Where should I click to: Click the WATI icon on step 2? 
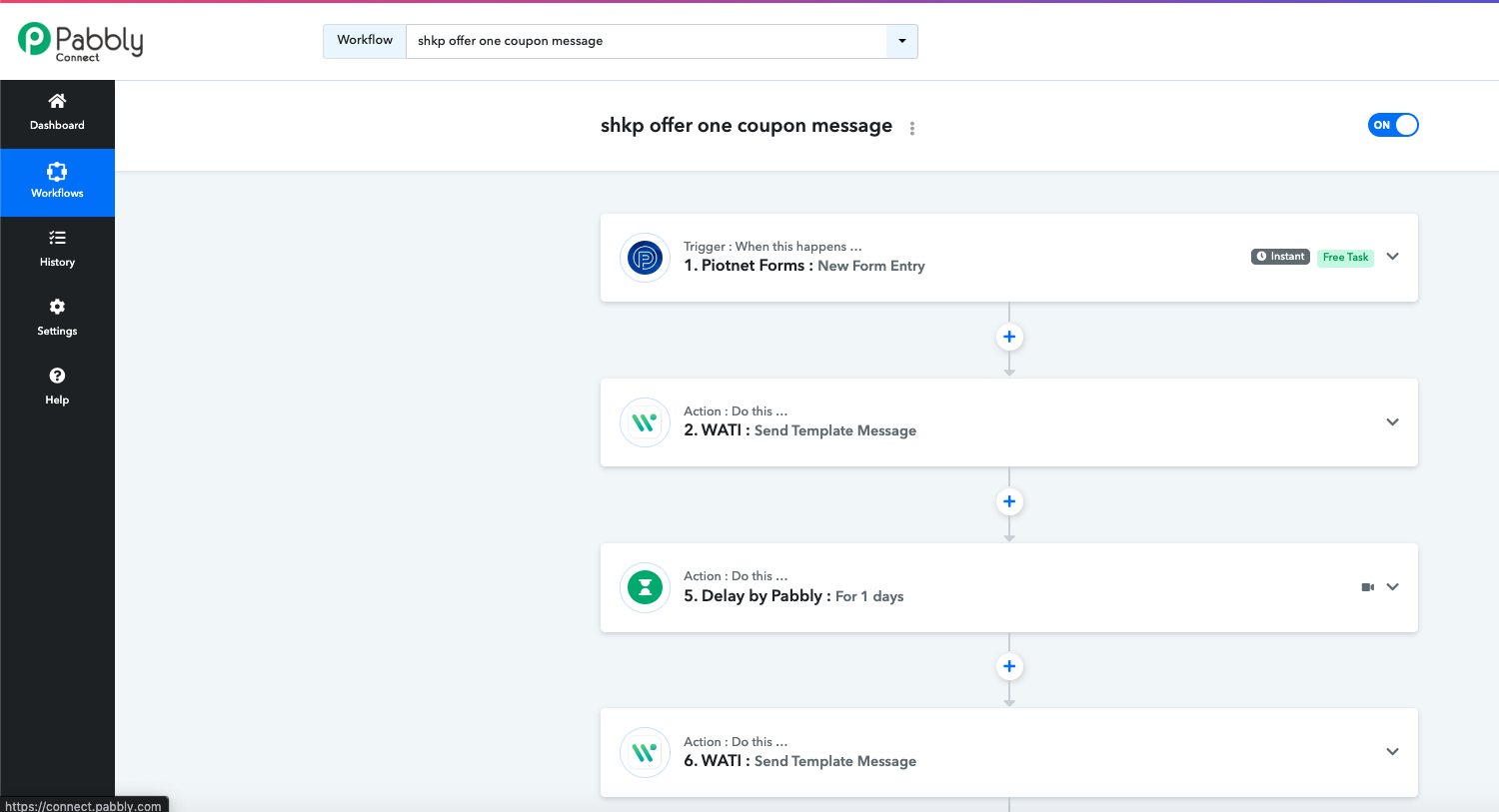(x=646, y=422)
